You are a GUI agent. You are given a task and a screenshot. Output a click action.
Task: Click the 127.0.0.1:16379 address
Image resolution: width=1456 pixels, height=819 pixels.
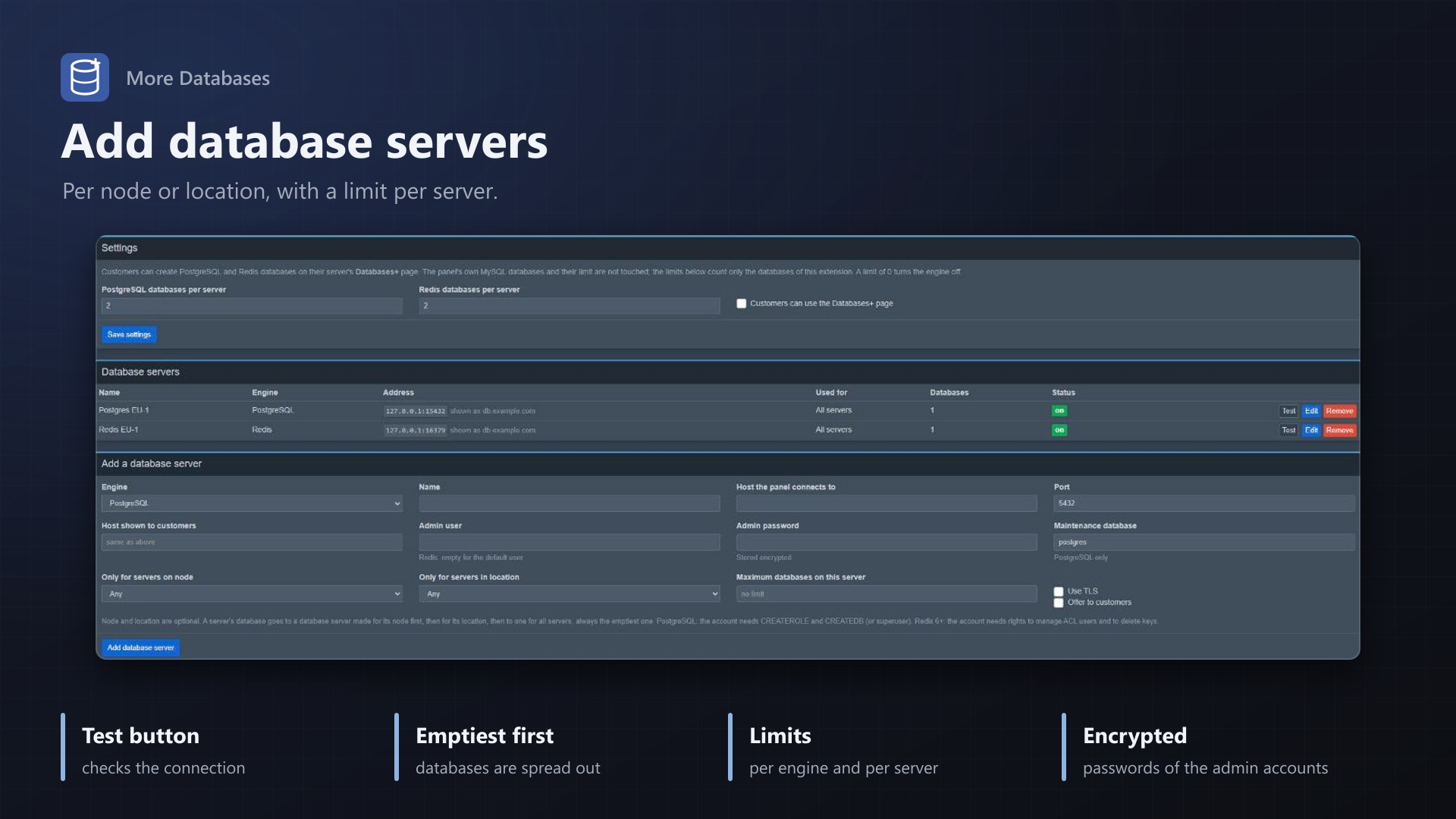point(415,430)
